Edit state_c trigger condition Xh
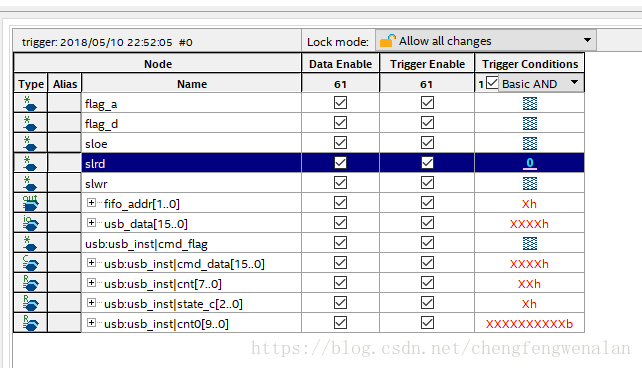This screenshot has height=368, width=642. coord(529,304)
